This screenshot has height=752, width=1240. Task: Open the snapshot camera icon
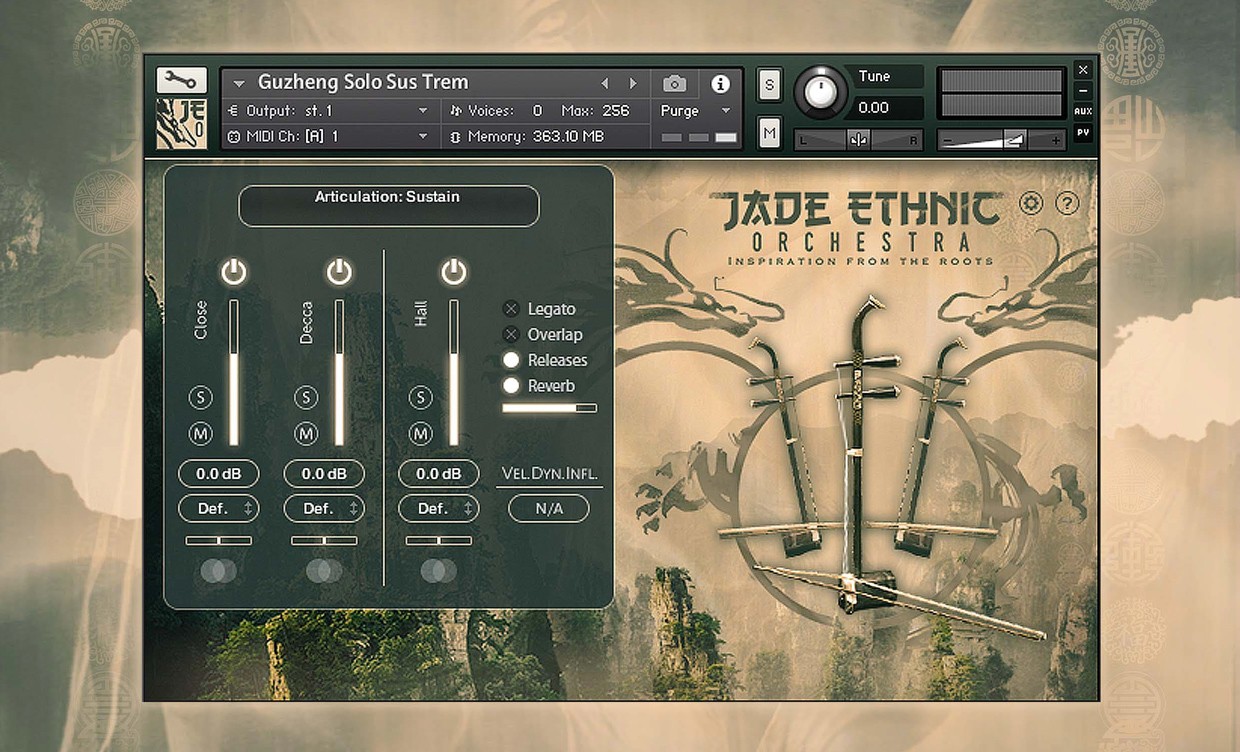click(674, 83)
